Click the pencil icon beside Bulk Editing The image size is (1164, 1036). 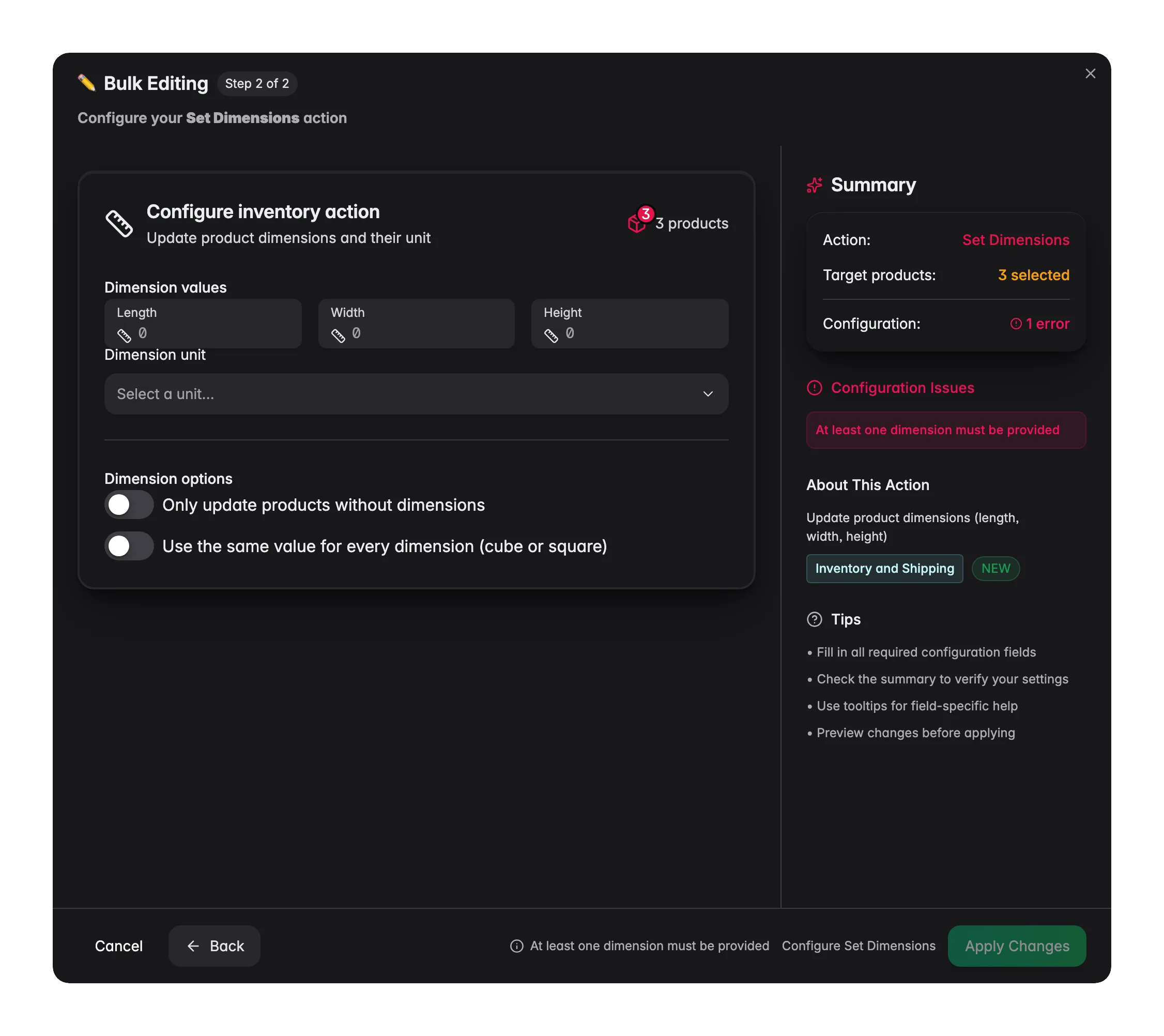click(86, 83)
